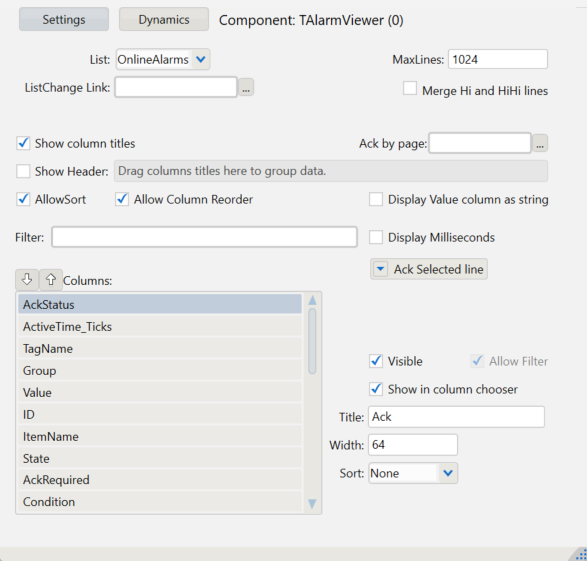Viewport: 587px width, 561px height.
Task: Enable Merge Hi and HiHi lines
Action: click(410, 89)
